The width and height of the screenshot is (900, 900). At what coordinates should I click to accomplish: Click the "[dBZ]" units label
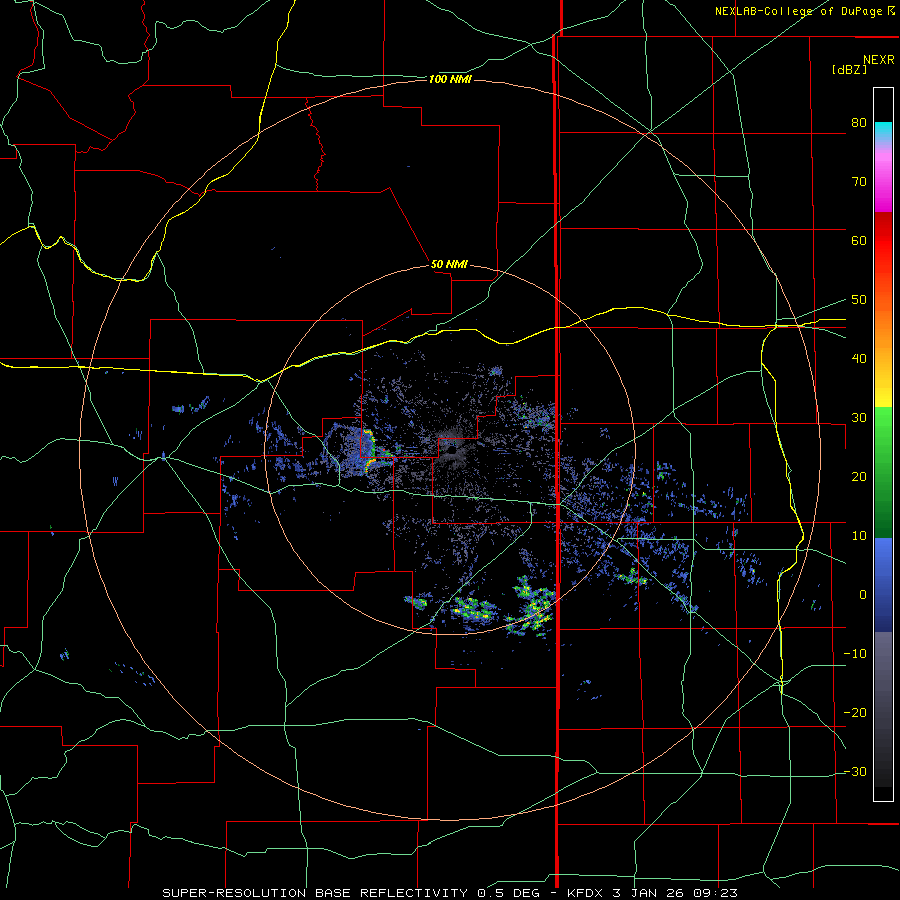[849, 69]
